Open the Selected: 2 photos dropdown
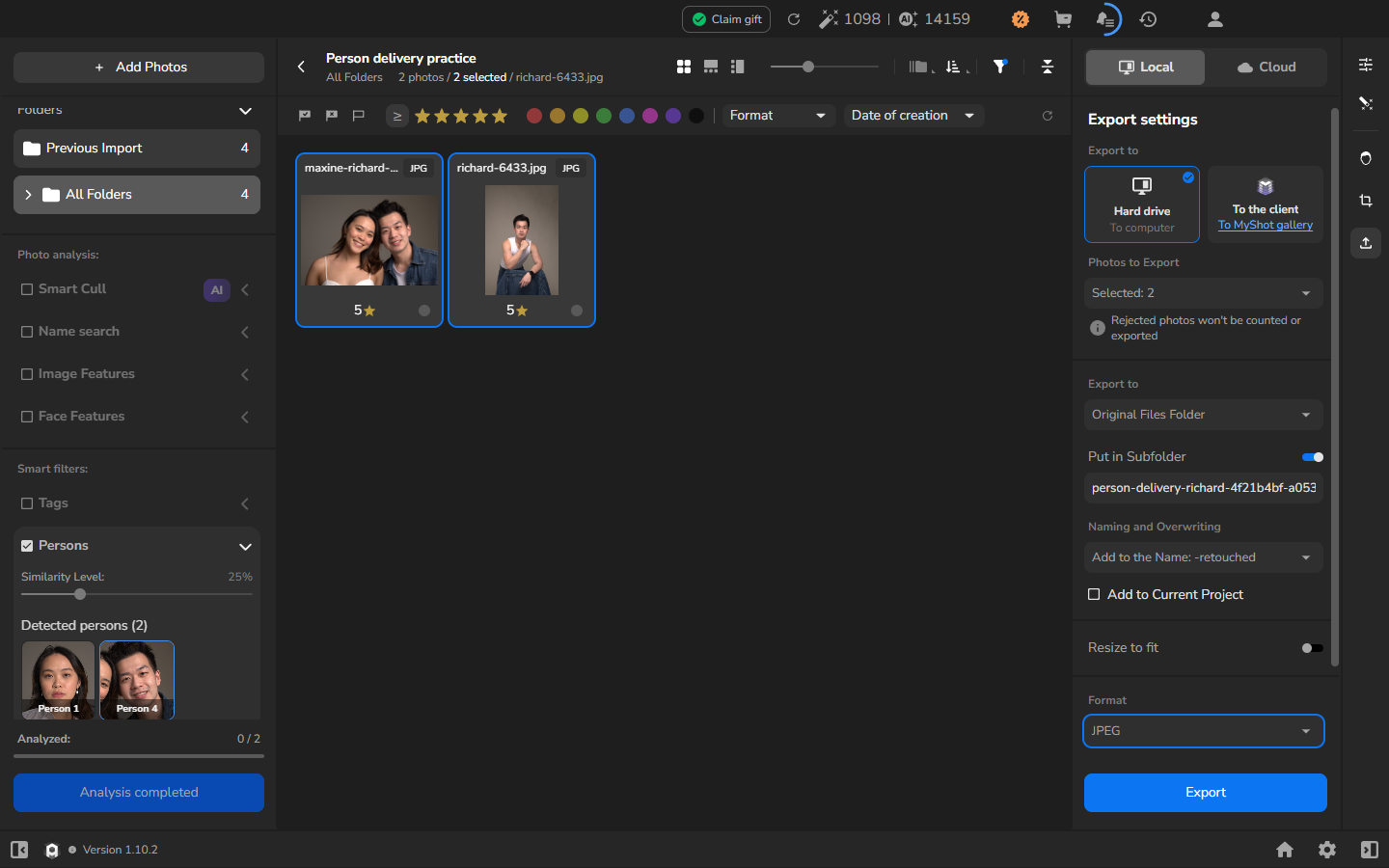The width and height of the screenshot is (1389, 868). 1204,293
